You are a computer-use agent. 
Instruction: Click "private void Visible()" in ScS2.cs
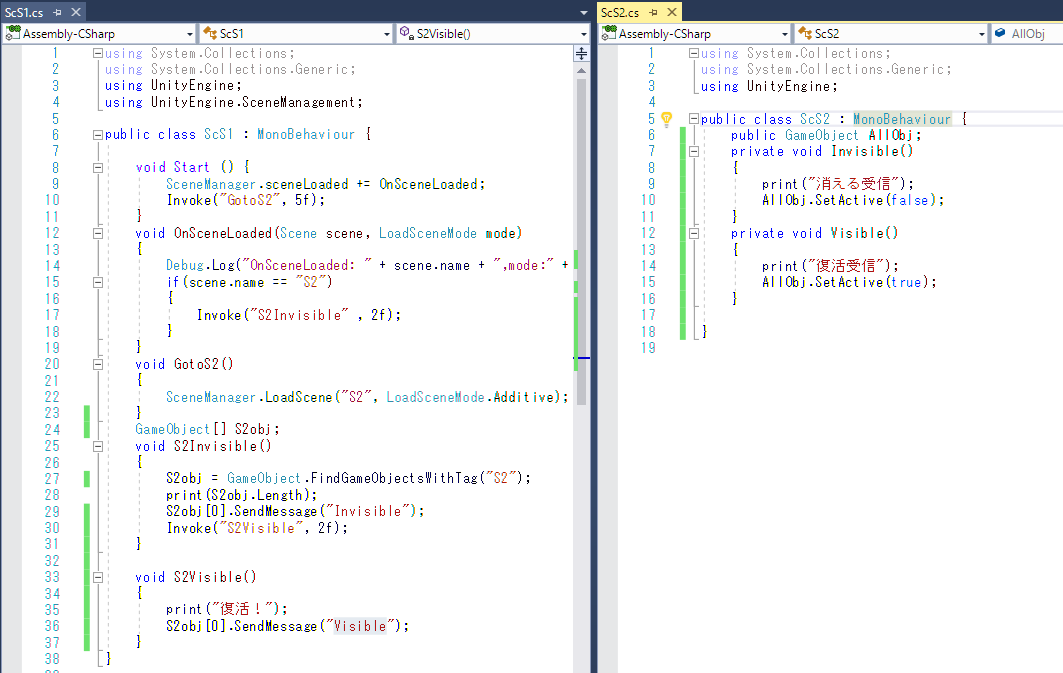[815, 233]
